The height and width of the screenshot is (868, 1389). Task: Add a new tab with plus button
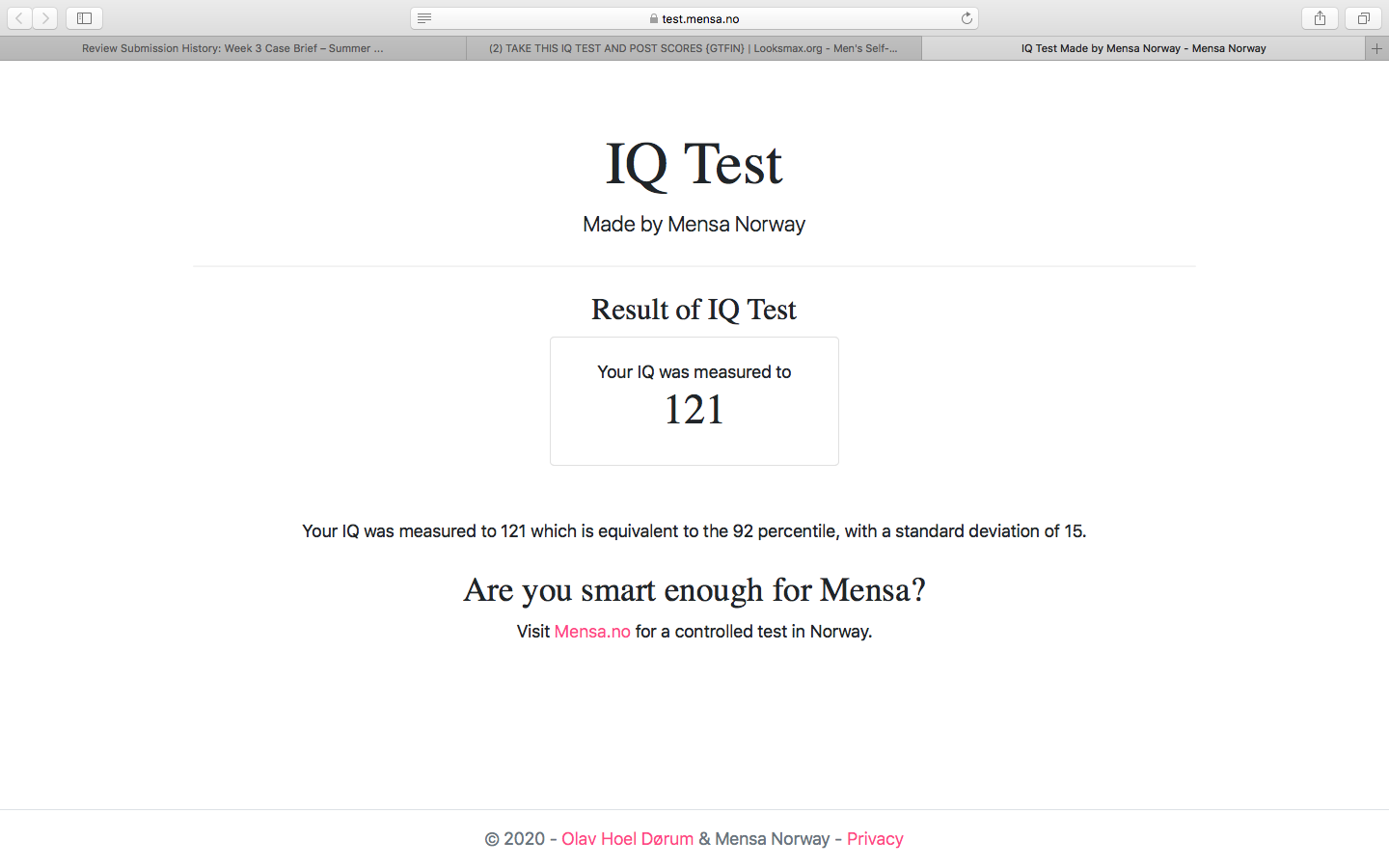pyautogui.click(x=1377, y=48)
